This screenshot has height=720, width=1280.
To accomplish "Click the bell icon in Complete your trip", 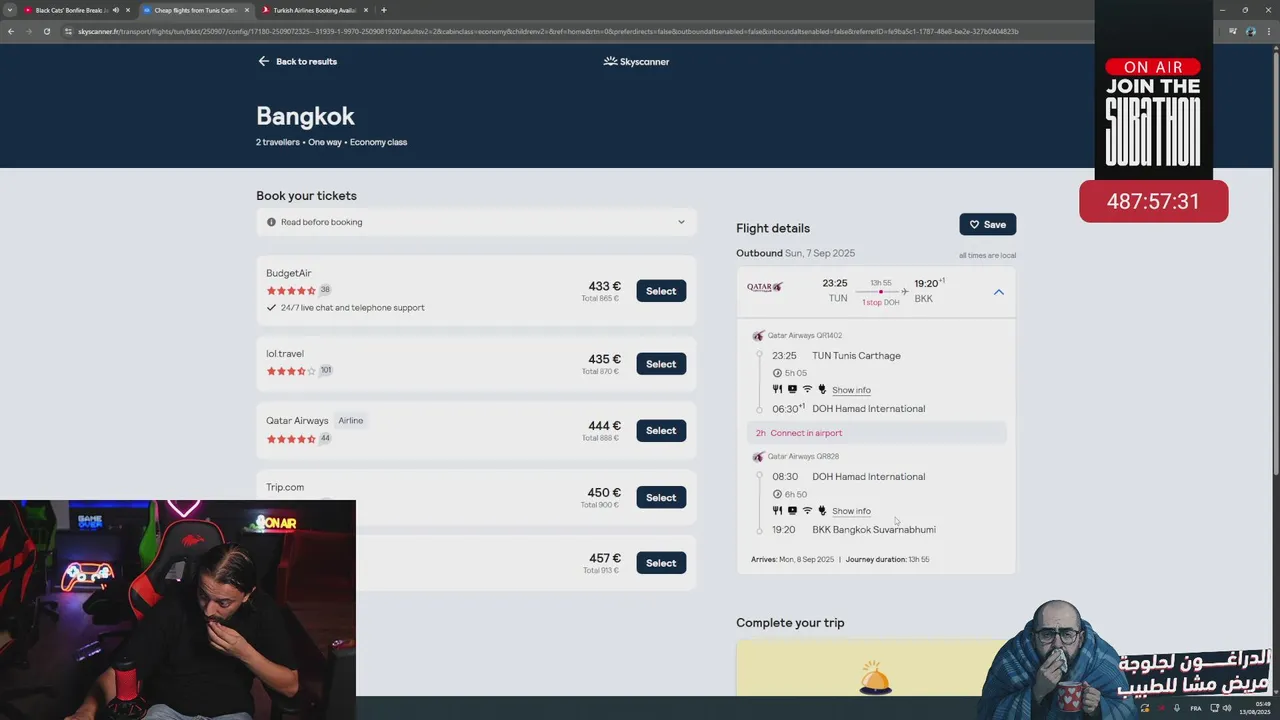I will (x=875, y=677).
